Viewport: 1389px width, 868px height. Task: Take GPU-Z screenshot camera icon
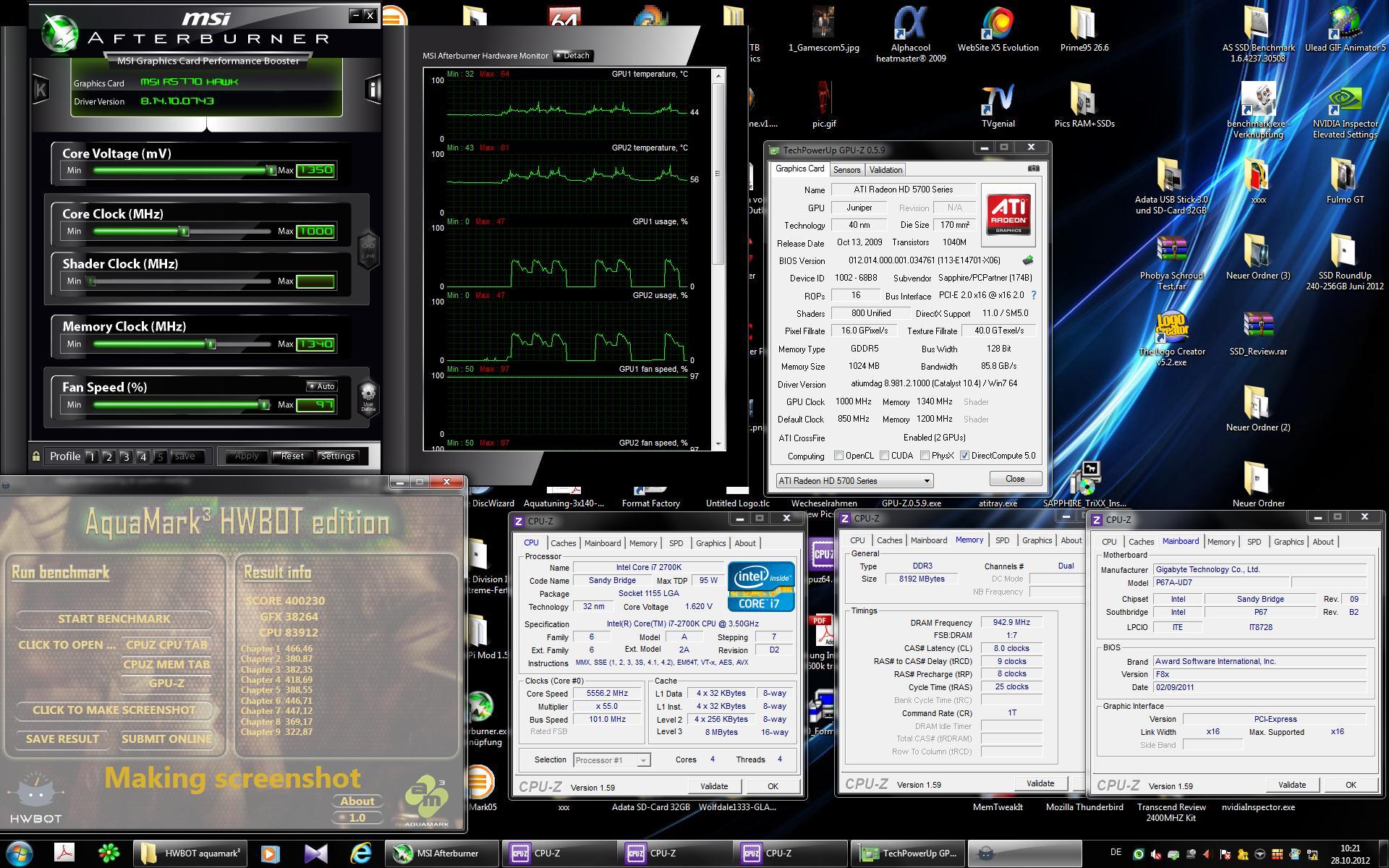(x=1034, y=169)
